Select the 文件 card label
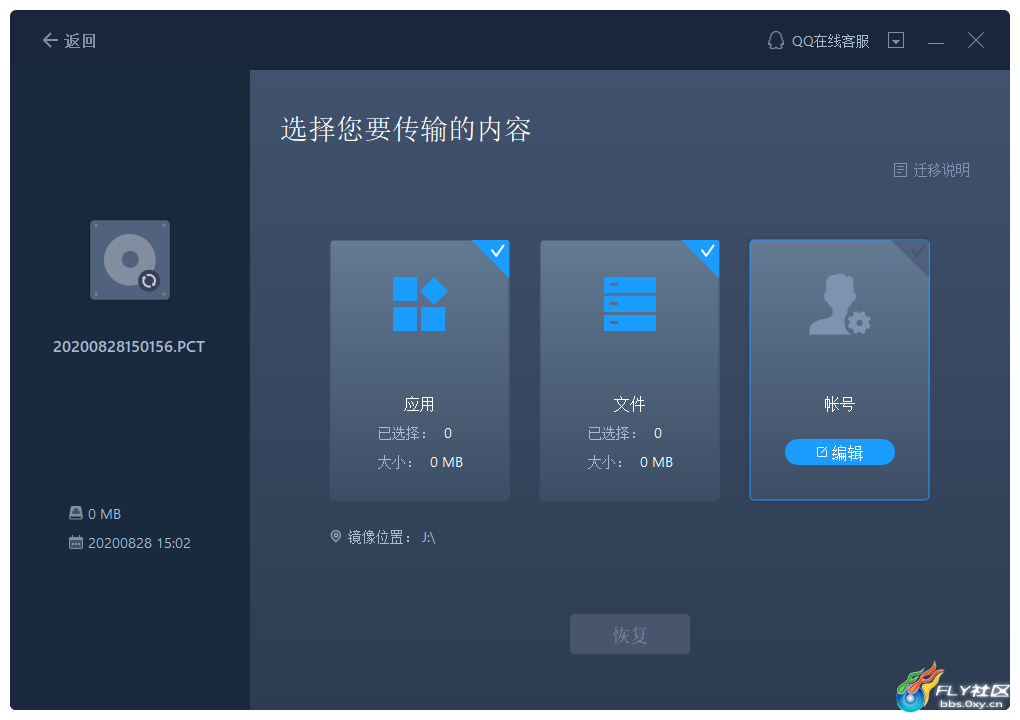The height and width of the screenshot is (720, 1020). pos(629,404)
